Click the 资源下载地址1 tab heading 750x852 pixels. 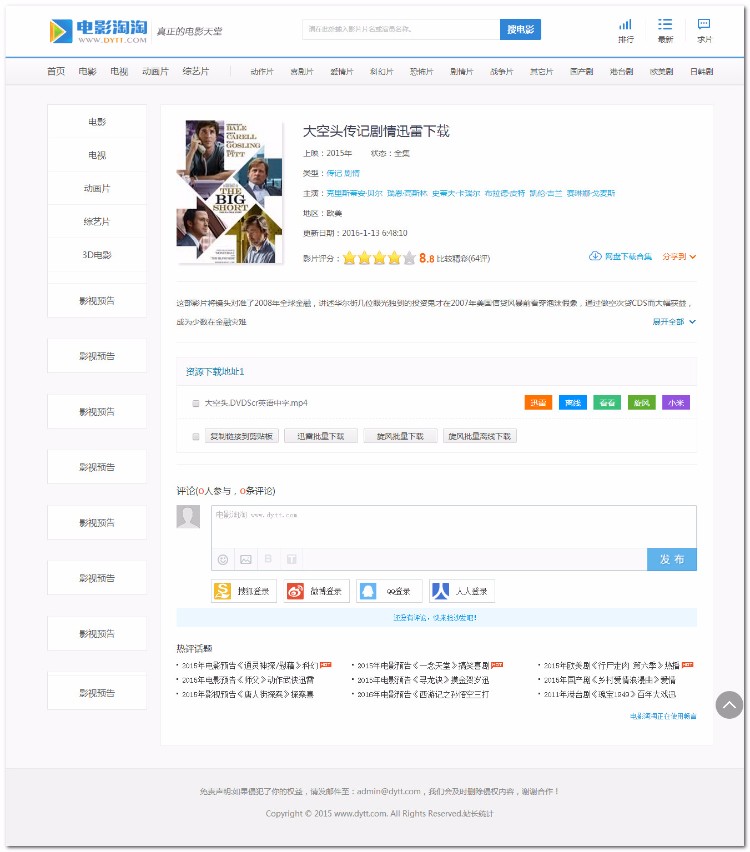pyautogui.click(x=215, y=372)
